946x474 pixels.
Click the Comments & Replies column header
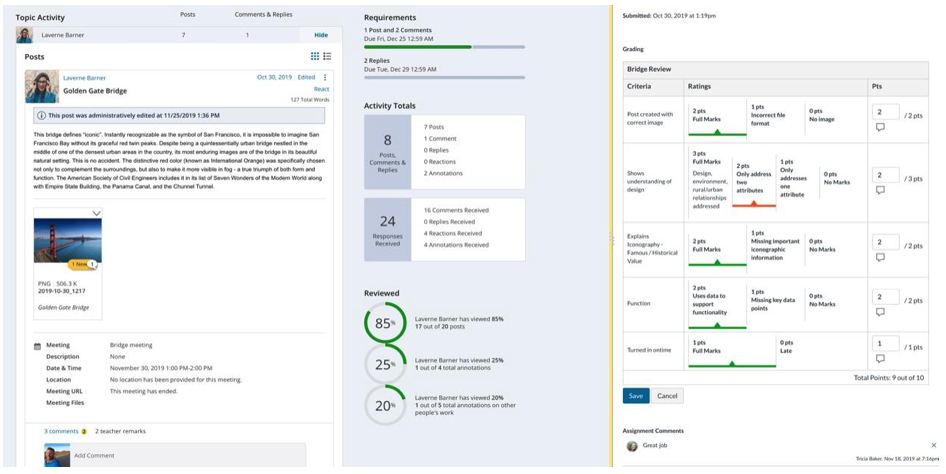(264, 14)
